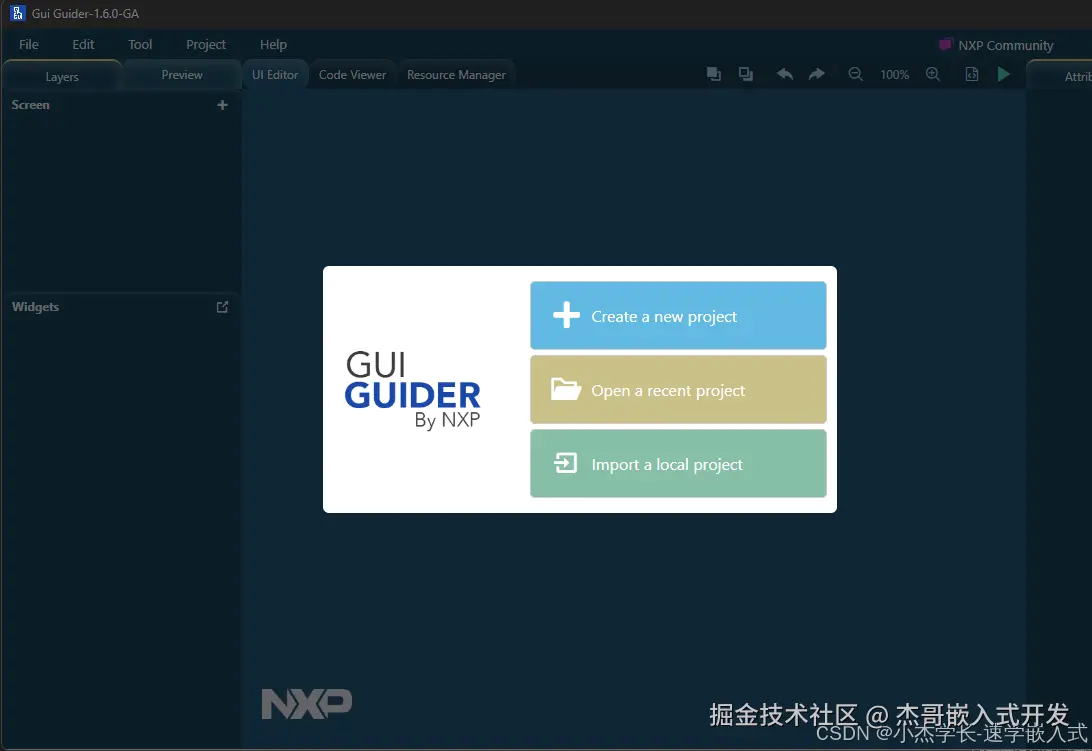Redo the last action
1092x751 pixels.
[816, 74]
